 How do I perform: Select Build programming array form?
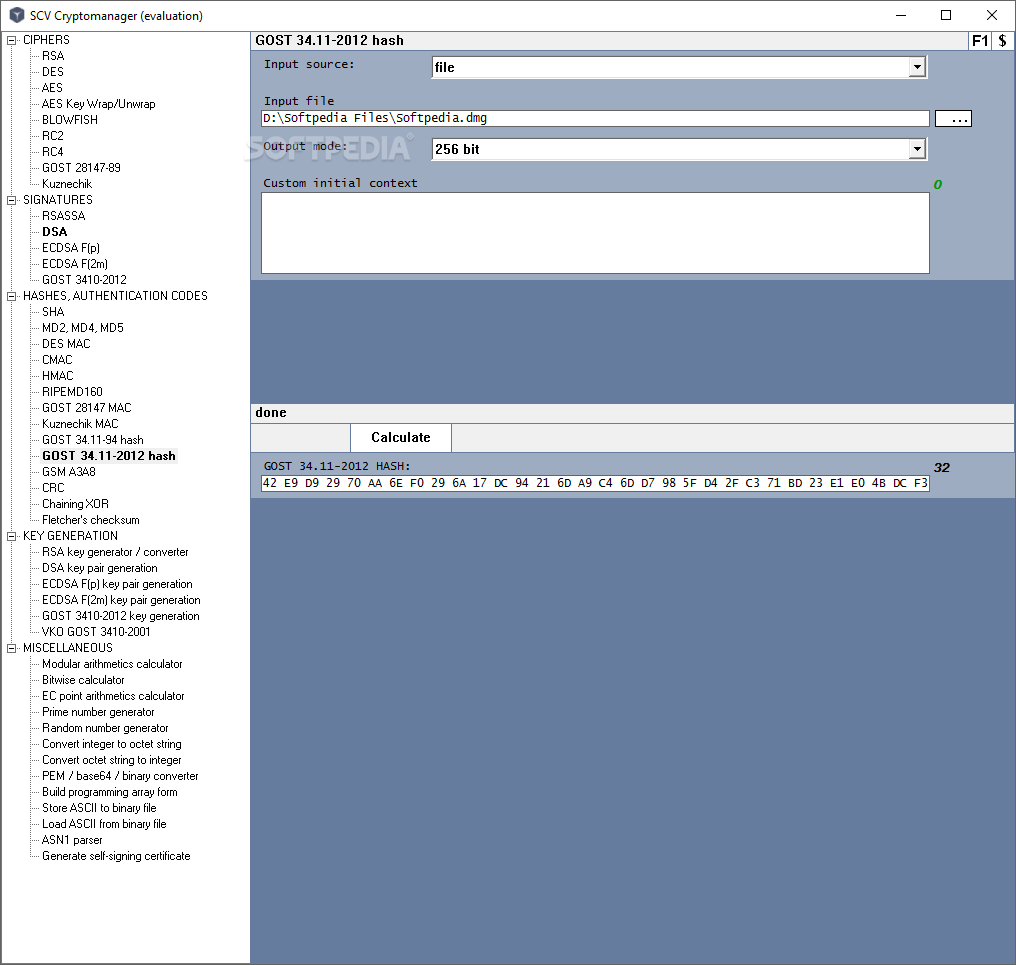(x=110, y=792)
